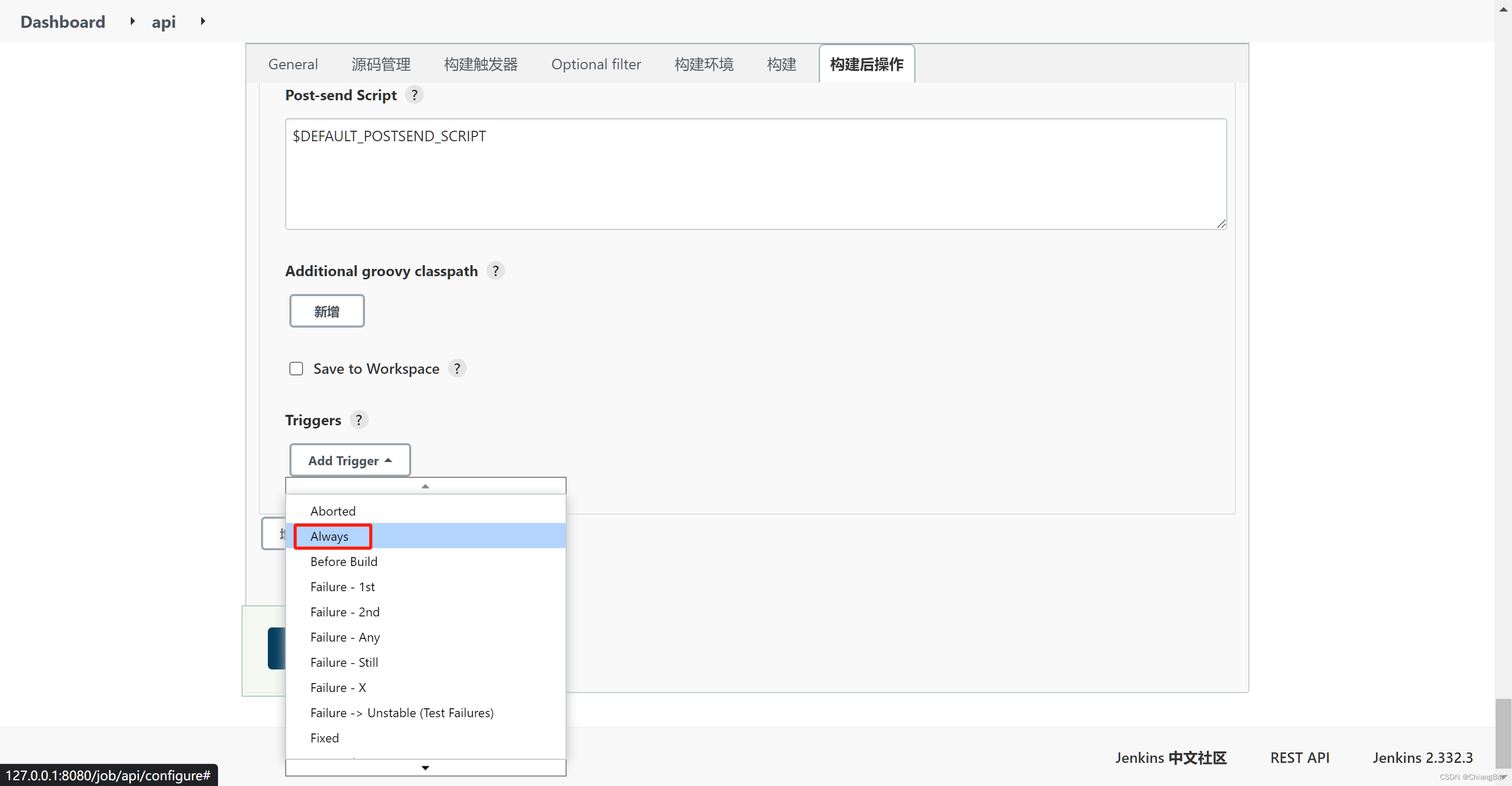Image resolution: width=1512 pixels, height=786 pixels.
Task: Enable the Save to Workspace checkbox
Action: [x=296, y=369]
